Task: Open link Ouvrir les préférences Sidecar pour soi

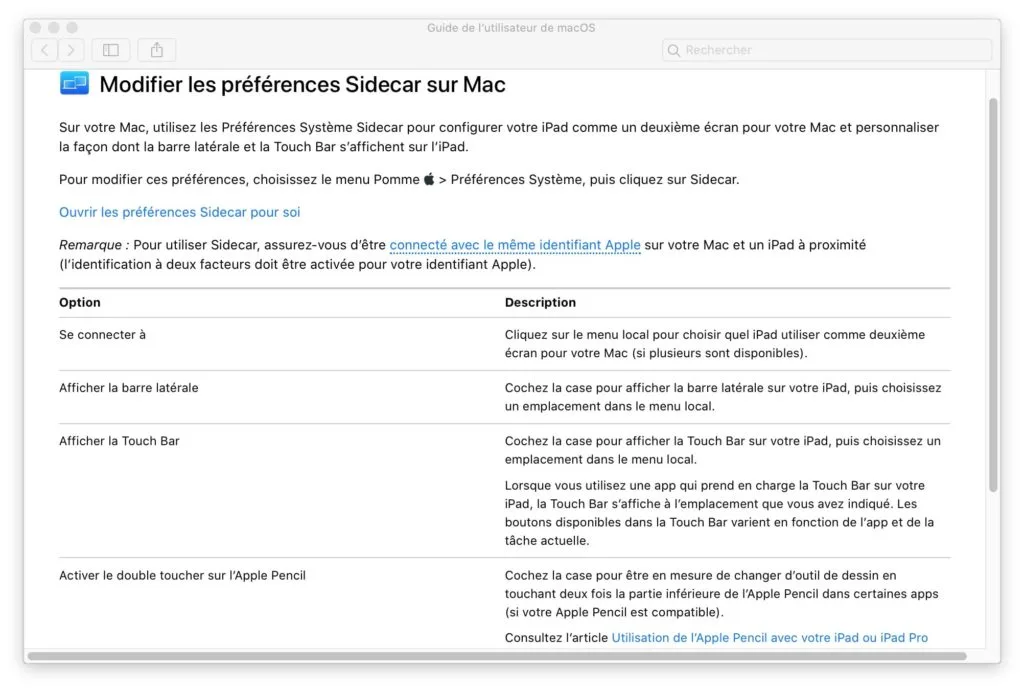Action: point(180,212)
